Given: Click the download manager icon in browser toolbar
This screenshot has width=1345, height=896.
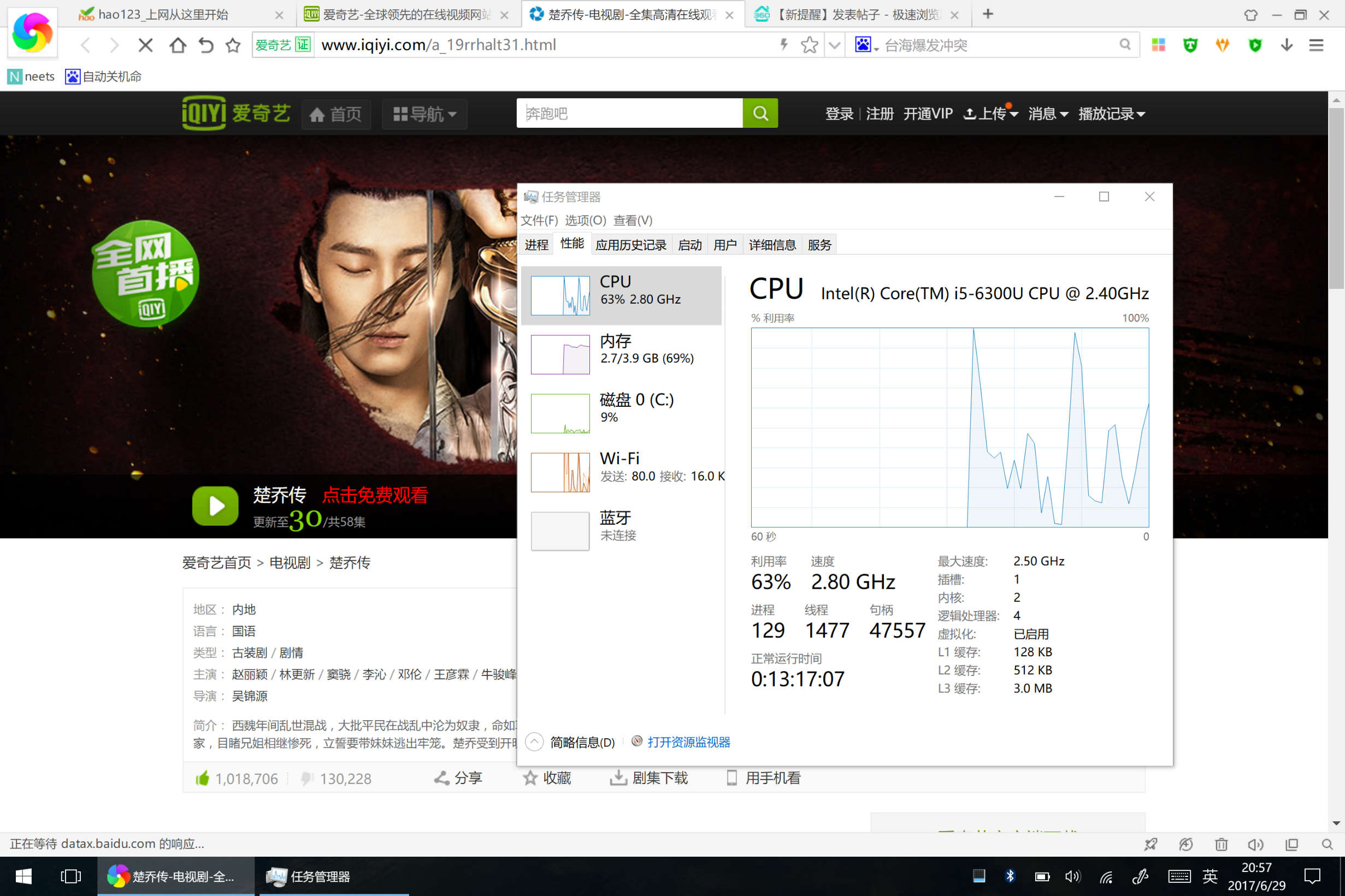Looking at the screenshot, I should 1286,45.
